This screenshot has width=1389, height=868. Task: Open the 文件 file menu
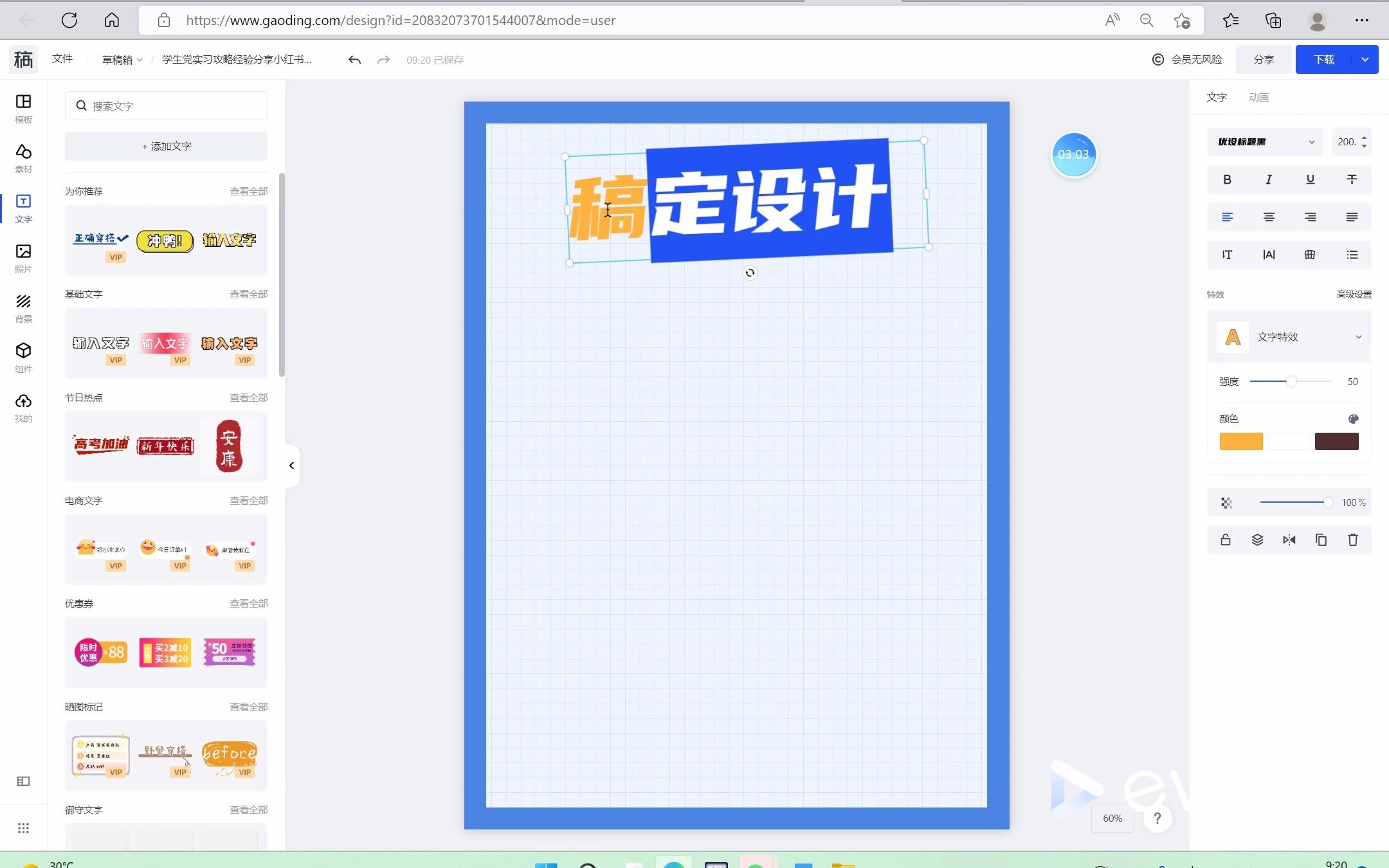(x=62, y=59)
